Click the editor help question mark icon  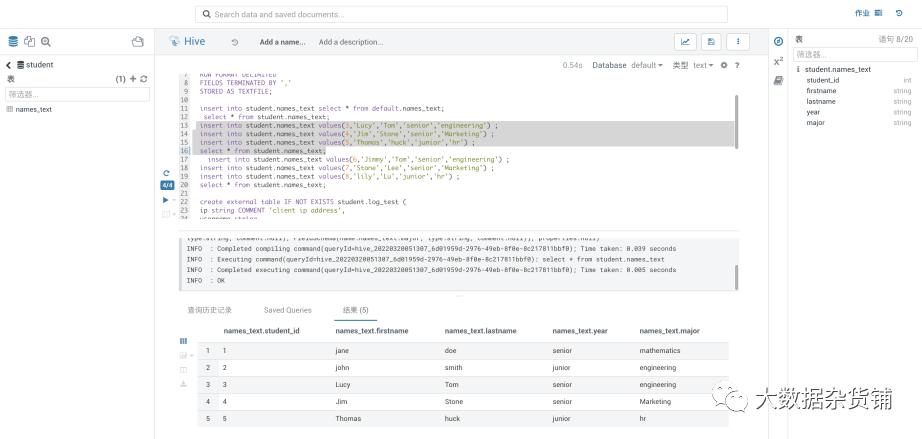point(737,65)
